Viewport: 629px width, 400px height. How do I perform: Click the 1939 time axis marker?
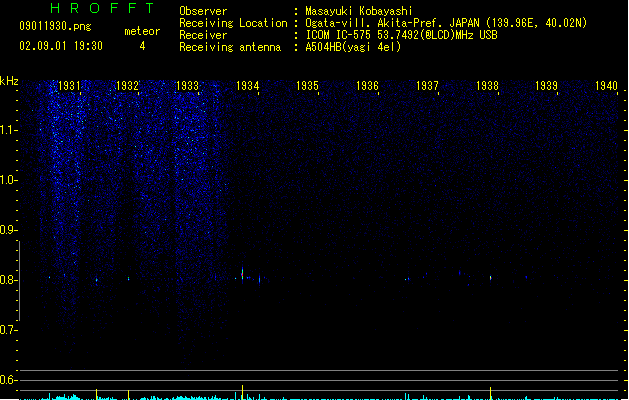[x=546, y=86]
